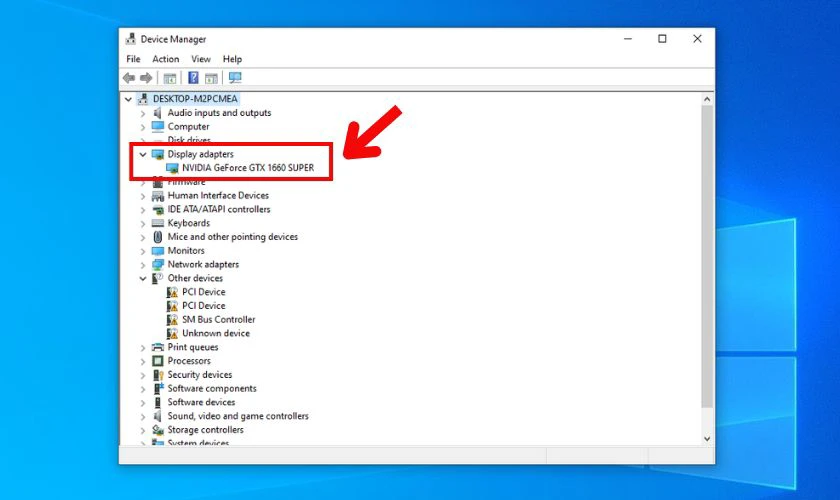
Task: Click the SM Bus Controller warning icon
Action: point(172,320)
